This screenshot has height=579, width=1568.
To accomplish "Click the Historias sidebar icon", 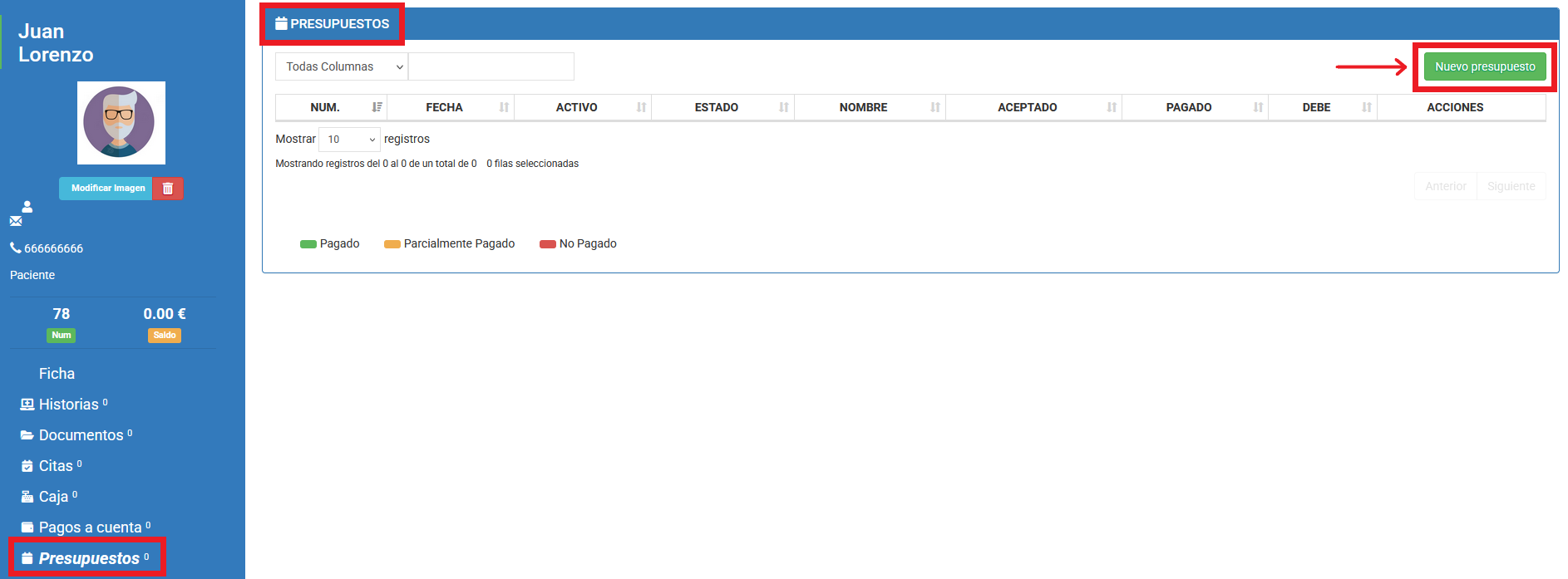I will [27, 405].
